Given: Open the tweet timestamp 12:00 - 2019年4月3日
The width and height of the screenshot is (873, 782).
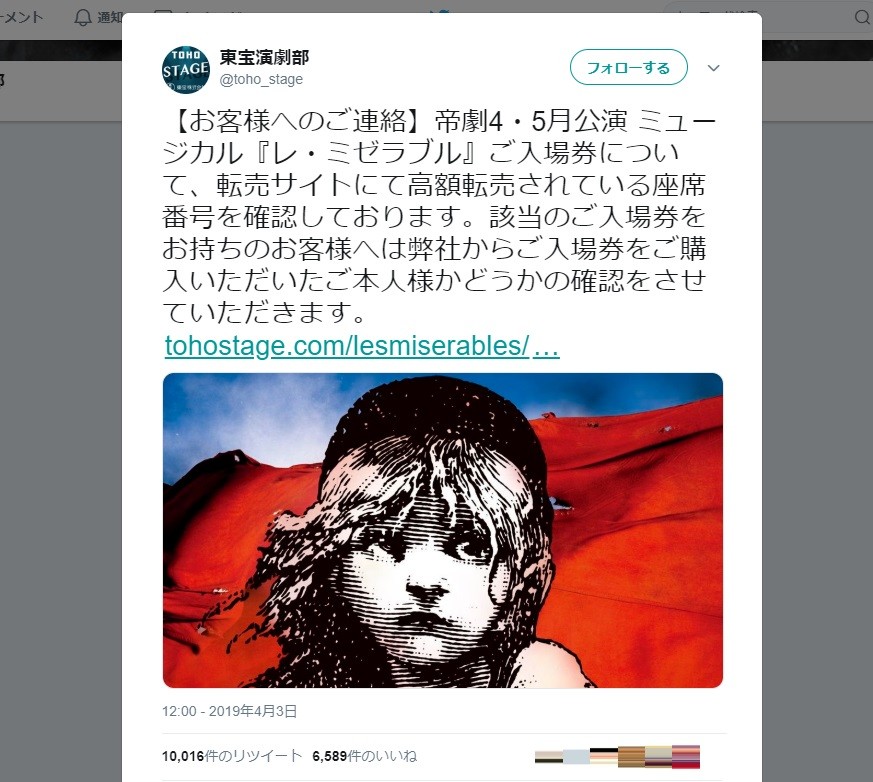Looking at the screenshot, I should pos(229,711).
